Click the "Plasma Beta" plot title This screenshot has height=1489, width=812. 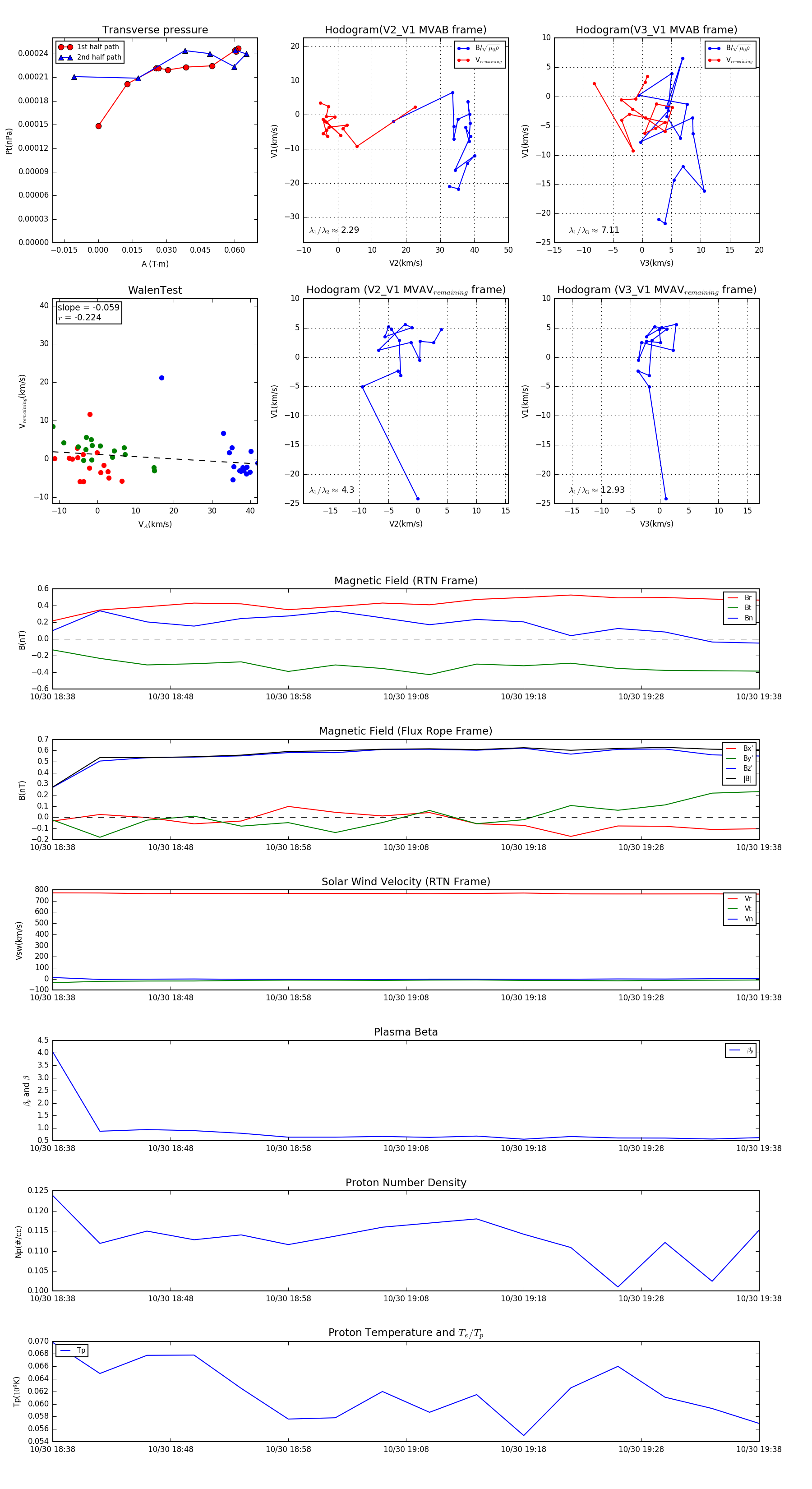[406, 1032]
